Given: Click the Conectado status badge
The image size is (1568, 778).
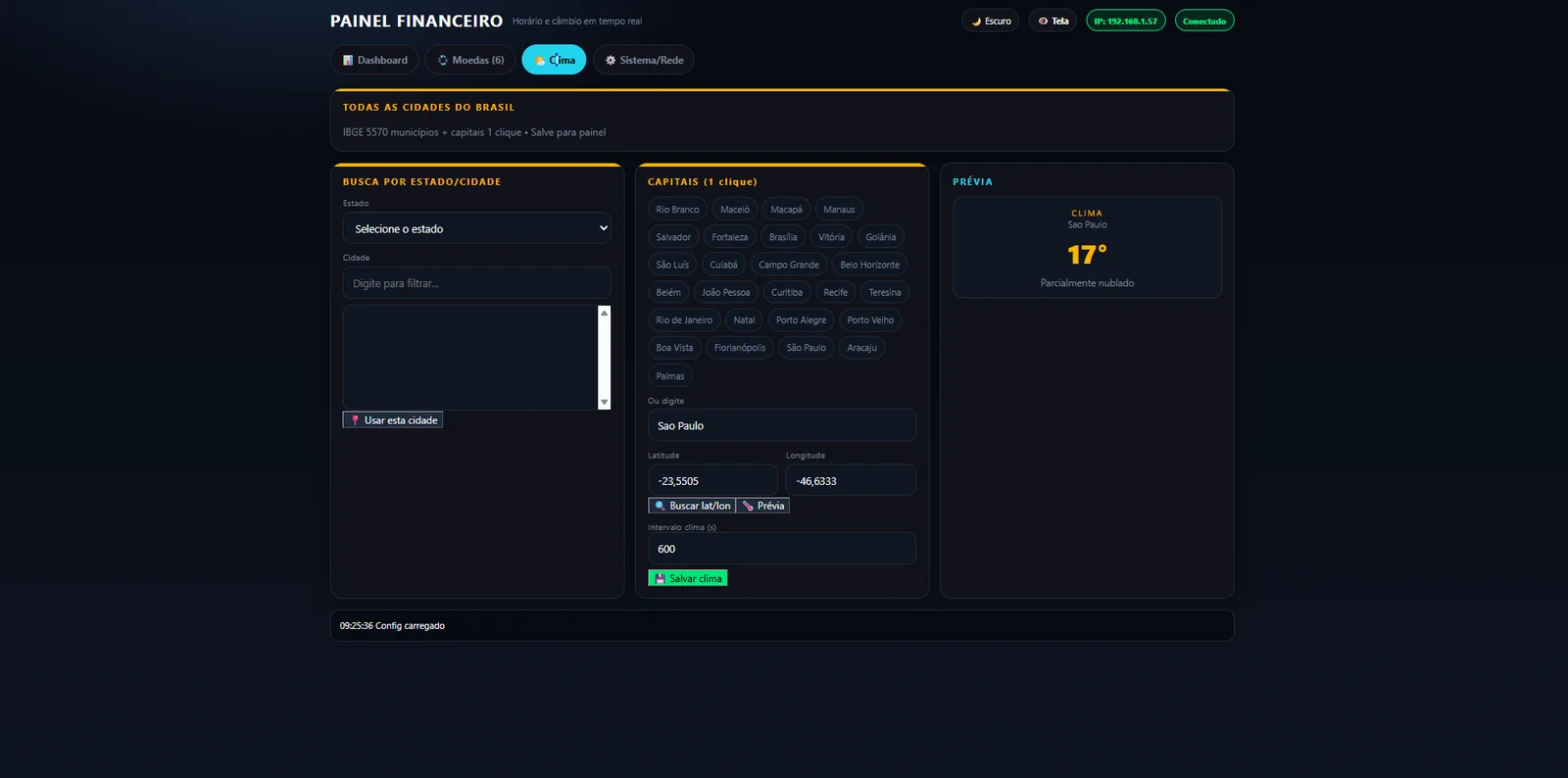Looking at the screenshot, I should click(1204, 20).
